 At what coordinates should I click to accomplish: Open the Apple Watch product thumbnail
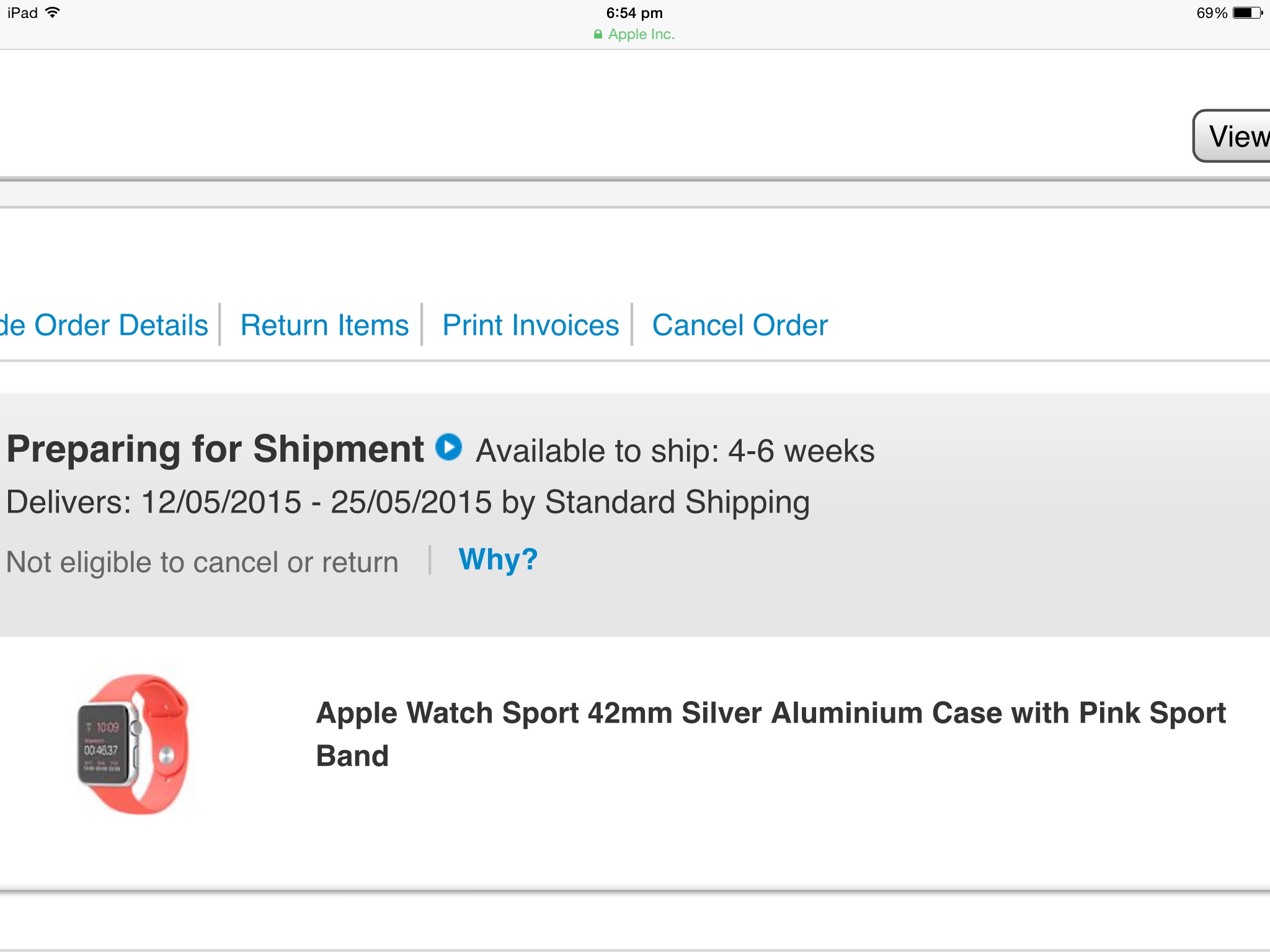tap(133, 744)
